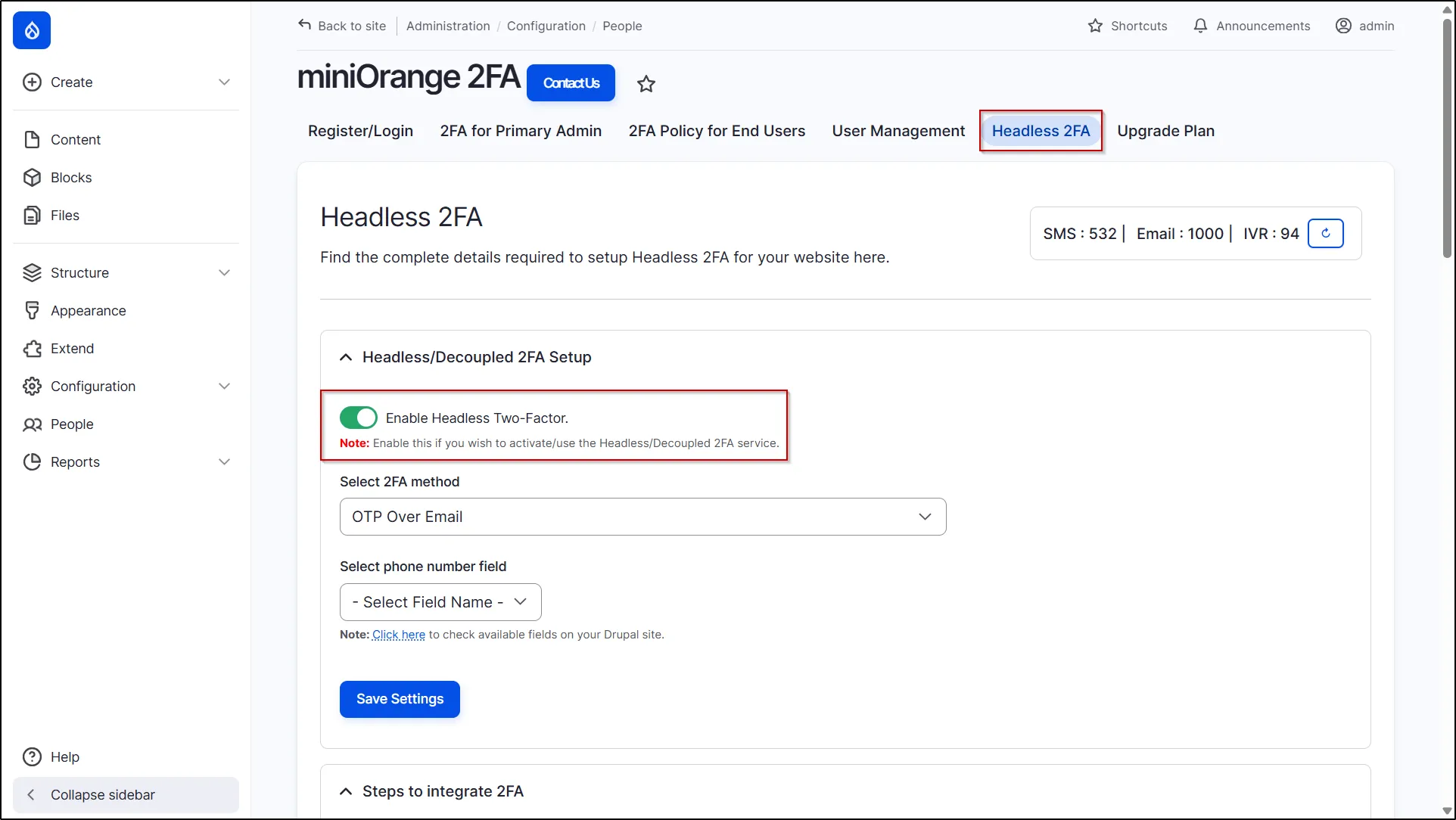Expand the Structure menu chevron
Image resolution: width=1456 pixels, height=820 pixels.
coord(224,272)
